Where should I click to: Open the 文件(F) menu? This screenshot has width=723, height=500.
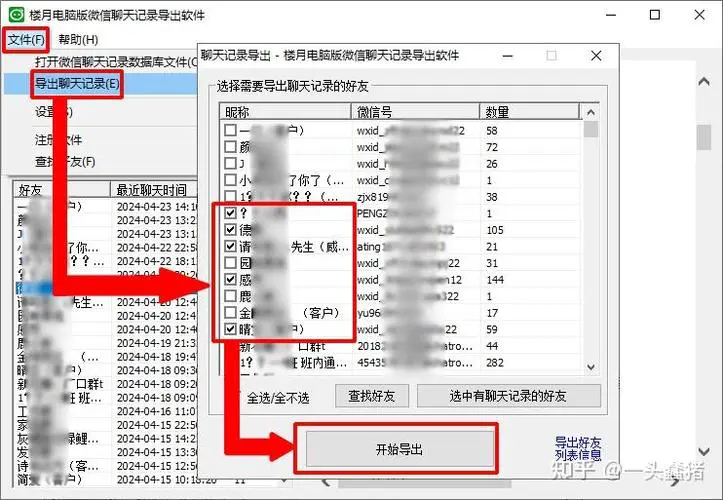[26, 40]
